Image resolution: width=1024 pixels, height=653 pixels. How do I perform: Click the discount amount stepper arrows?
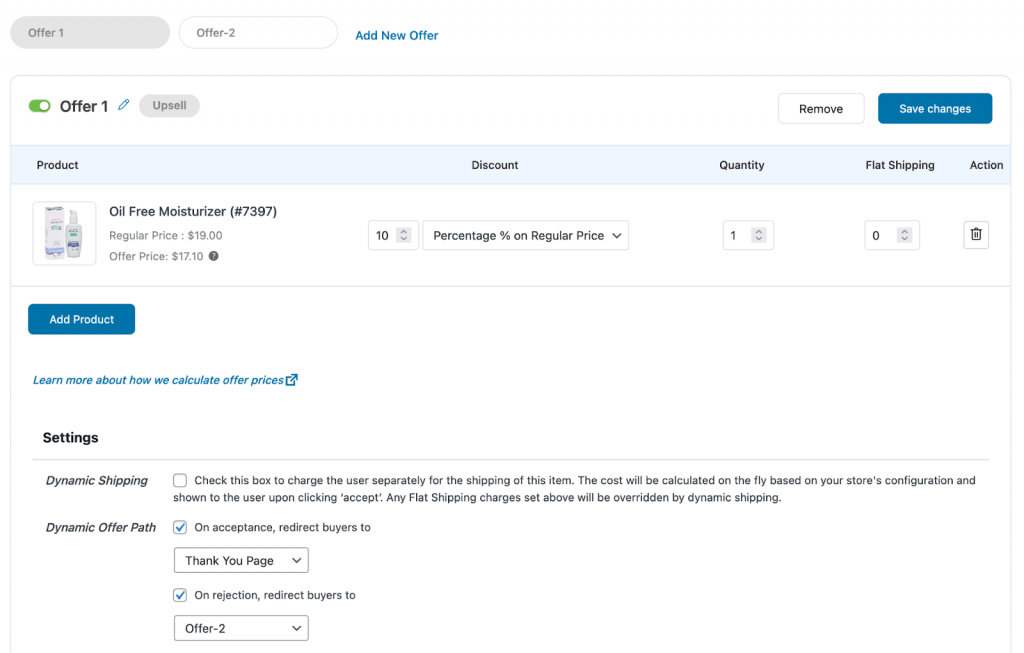tap(404, 235)
